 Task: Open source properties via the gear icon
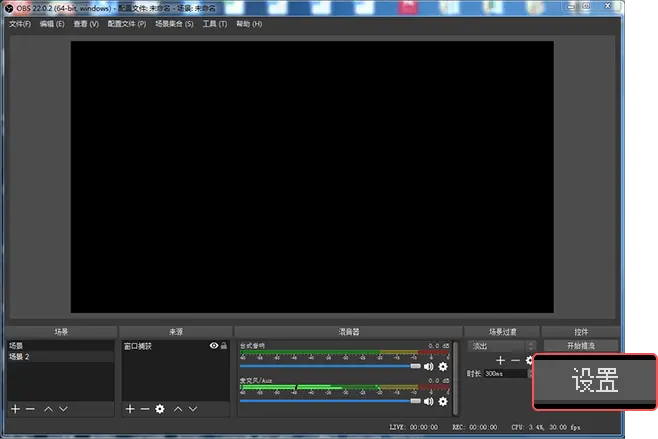[160, 409]
